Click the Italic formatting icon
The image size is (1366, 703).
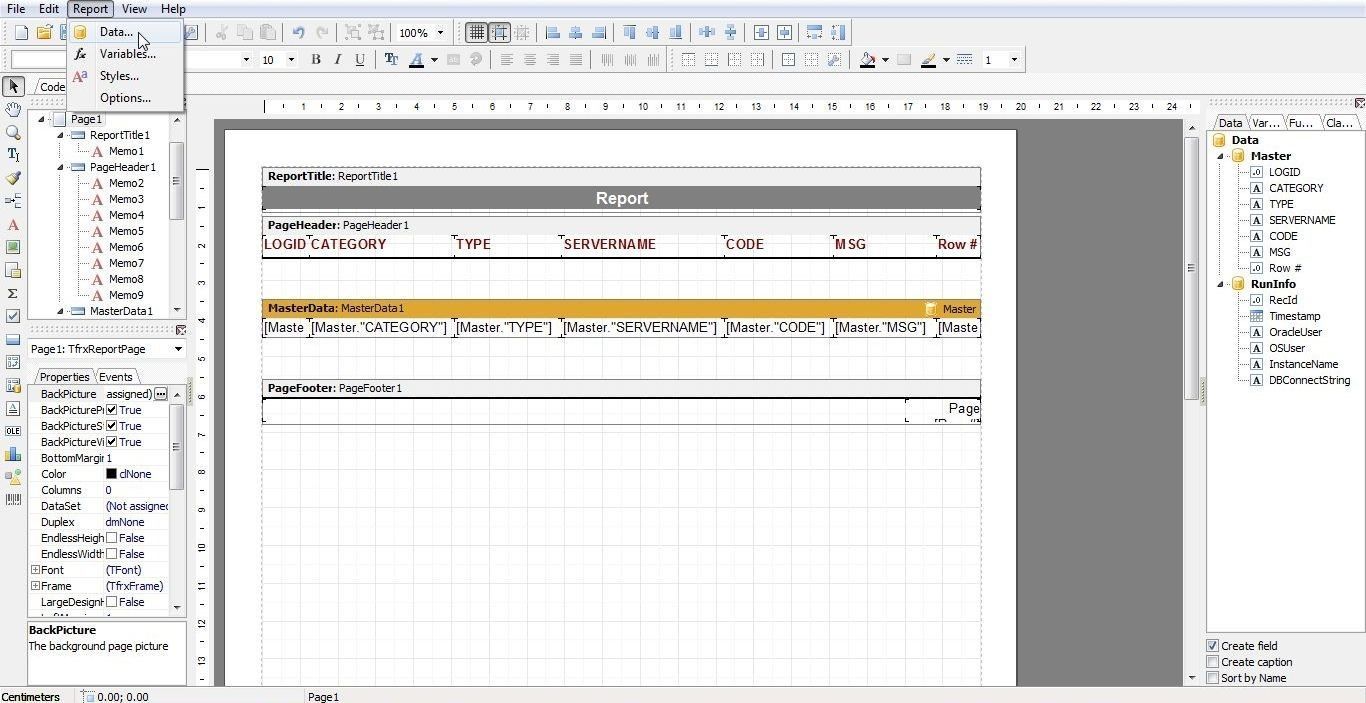click(x=338, y=60)
